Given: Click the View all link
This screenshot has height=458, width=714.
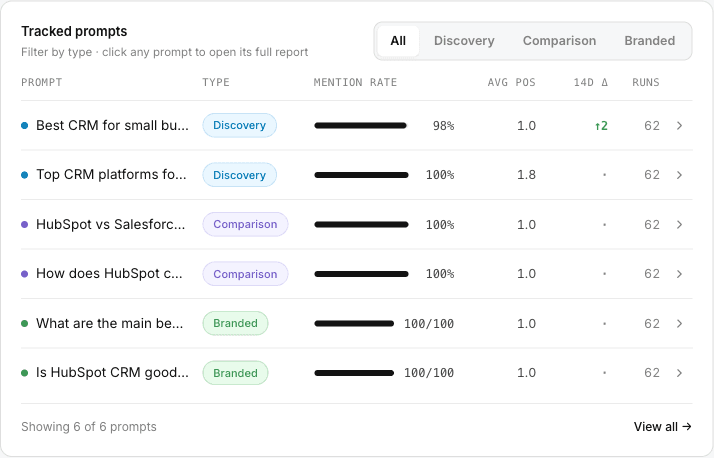Looking at the screenshot, I should [x=663, y=427].
